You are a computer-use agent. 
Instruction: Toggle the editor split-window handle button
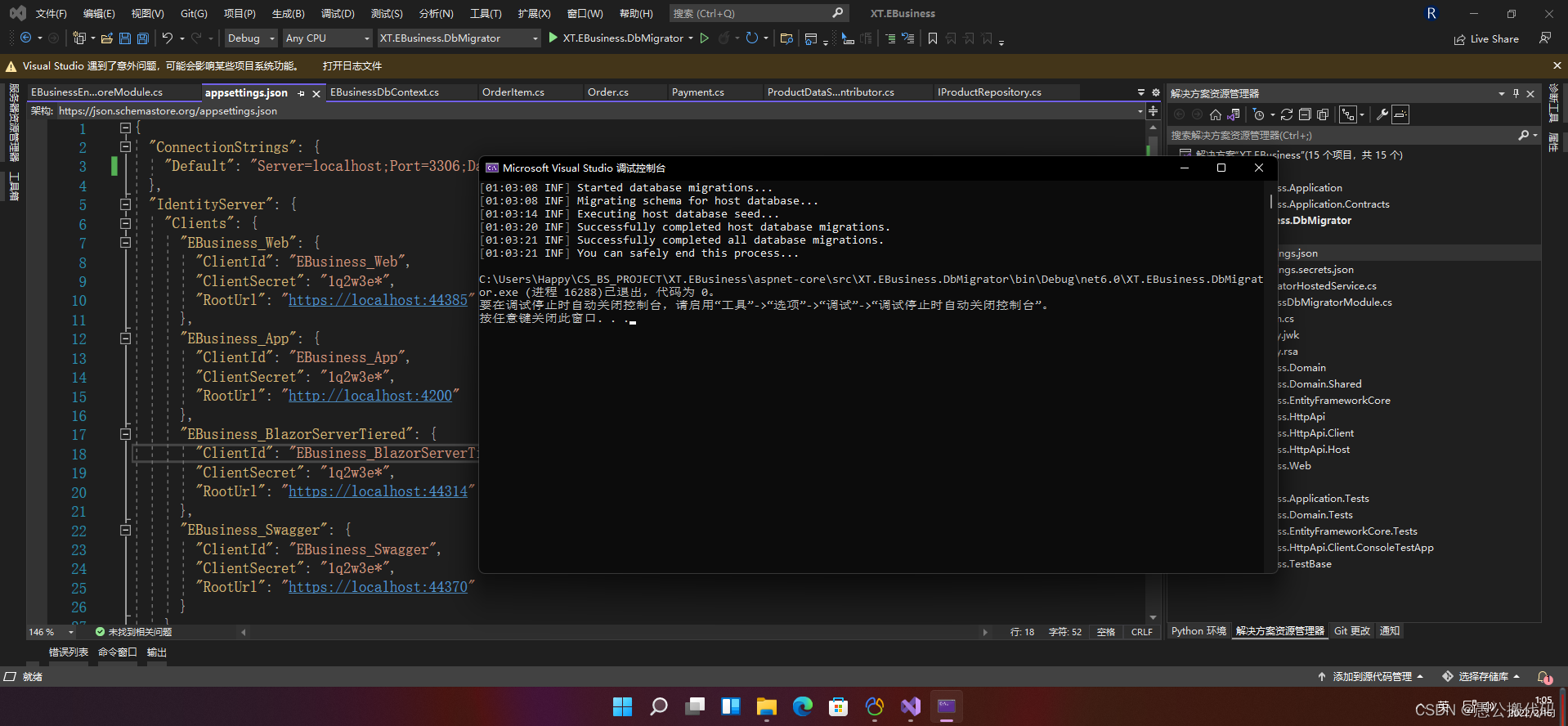[x=1153, y=111]
